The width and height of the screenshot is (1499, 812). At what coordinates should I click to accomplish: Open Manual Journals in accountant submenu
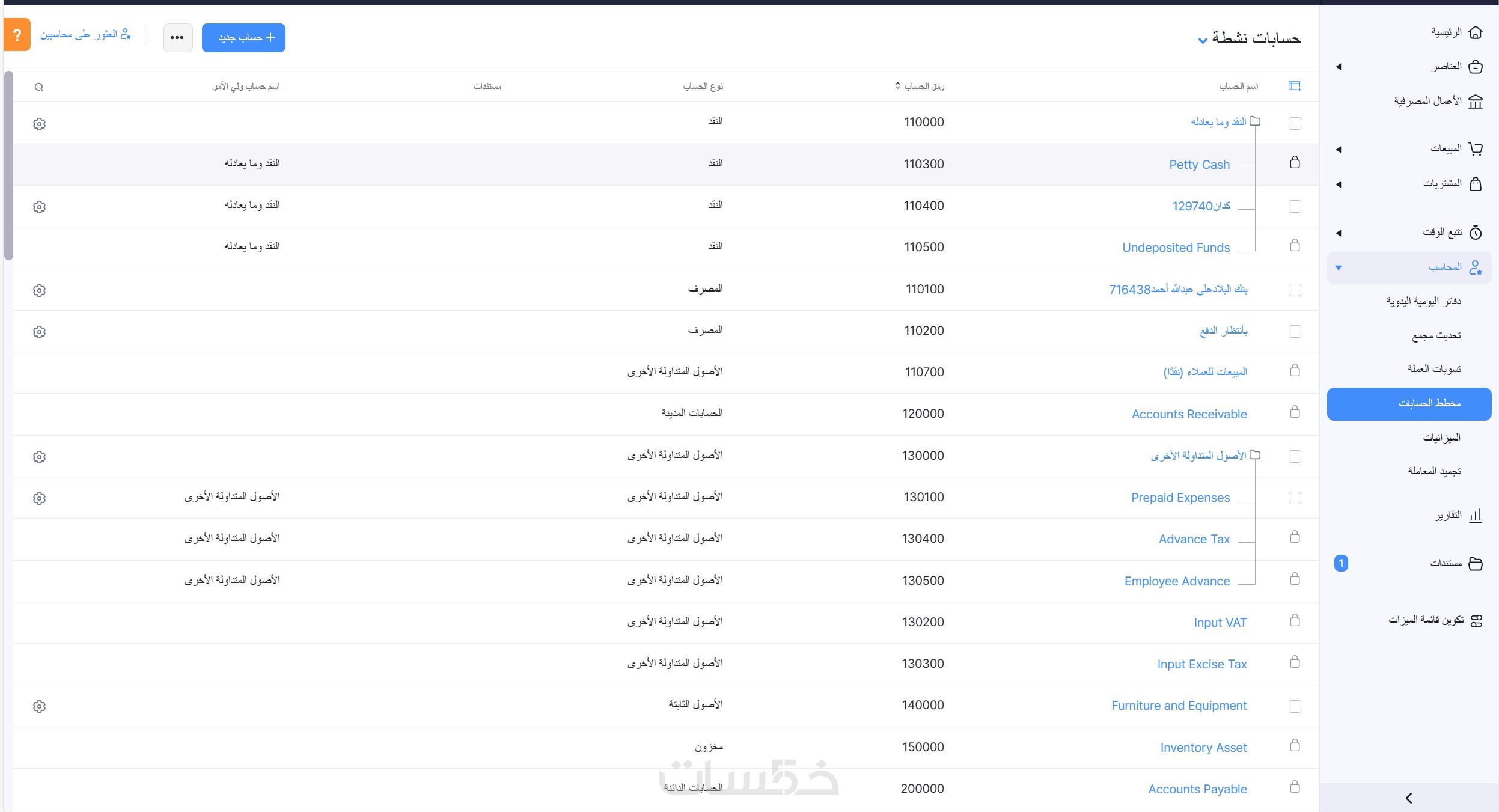coord(1424,301)
